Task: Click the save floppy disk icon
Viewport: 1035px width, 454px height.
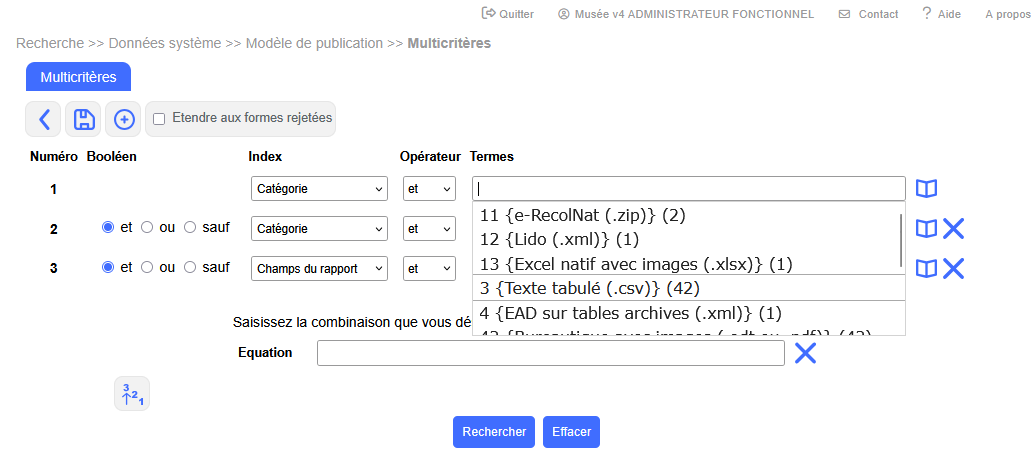Action: (84, 120)
